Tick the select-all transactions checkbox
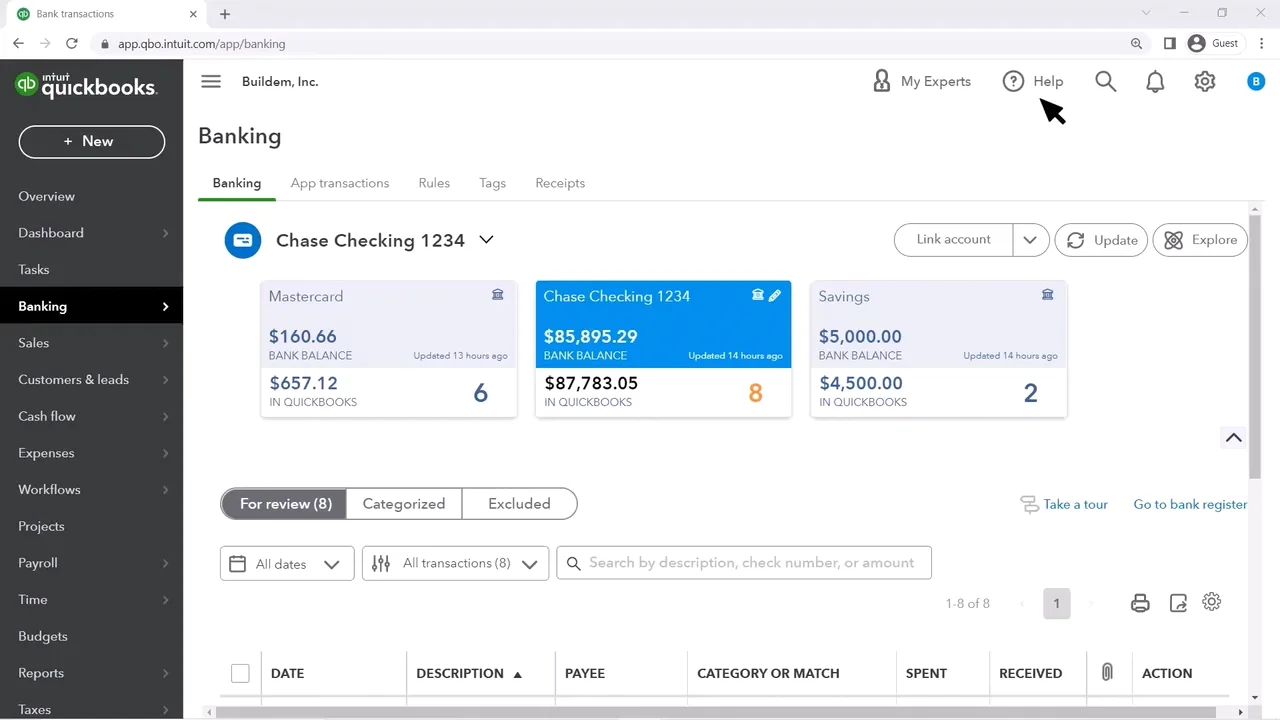The image size is (1280, 720). (x=240, y=673)
